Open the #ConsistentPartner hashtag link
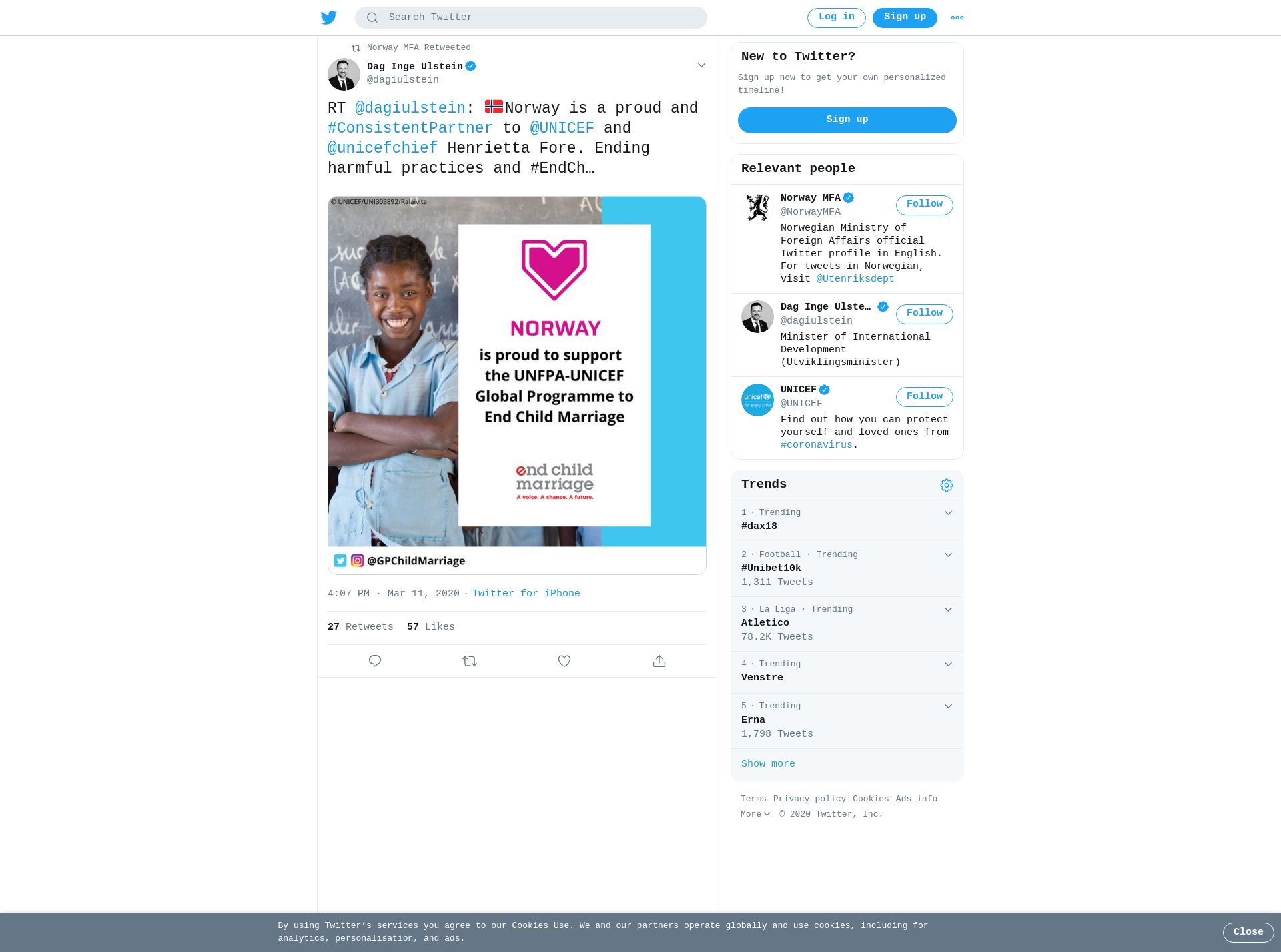Image resolution: width=1281 pixels, height=952 pixels. pyautogui.click(x=410, y=128)
